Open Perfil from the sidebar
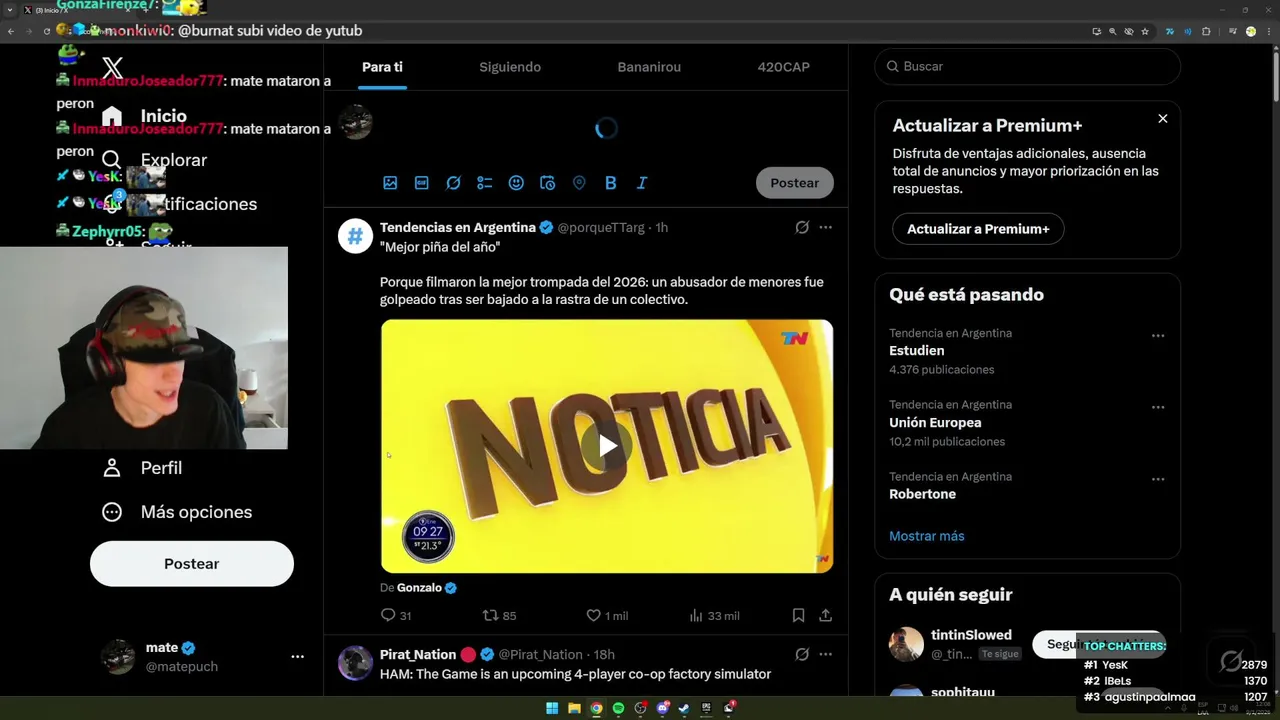The width and height of the screenshot is (1280, 720). coord(142,468)
